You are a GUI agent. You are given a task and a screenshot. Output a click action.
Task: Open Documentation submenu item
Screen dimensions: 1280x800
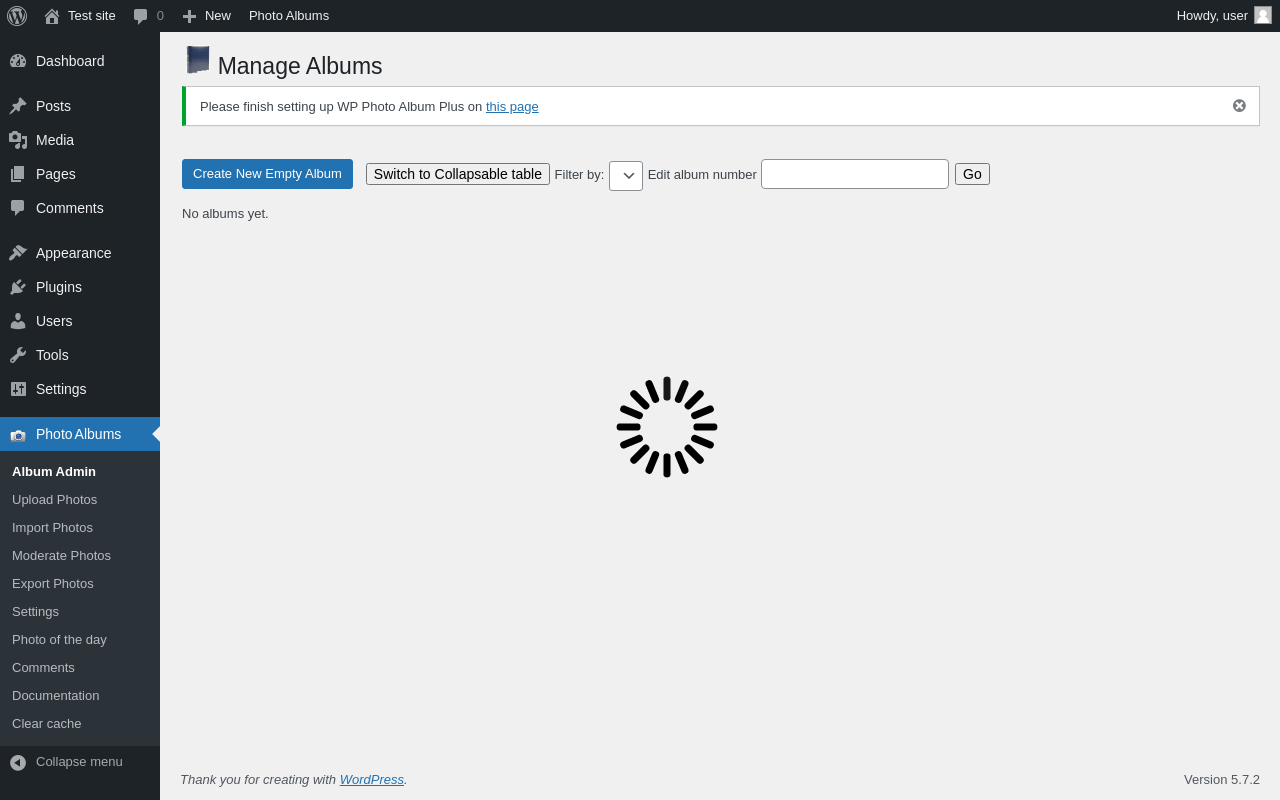56,696
